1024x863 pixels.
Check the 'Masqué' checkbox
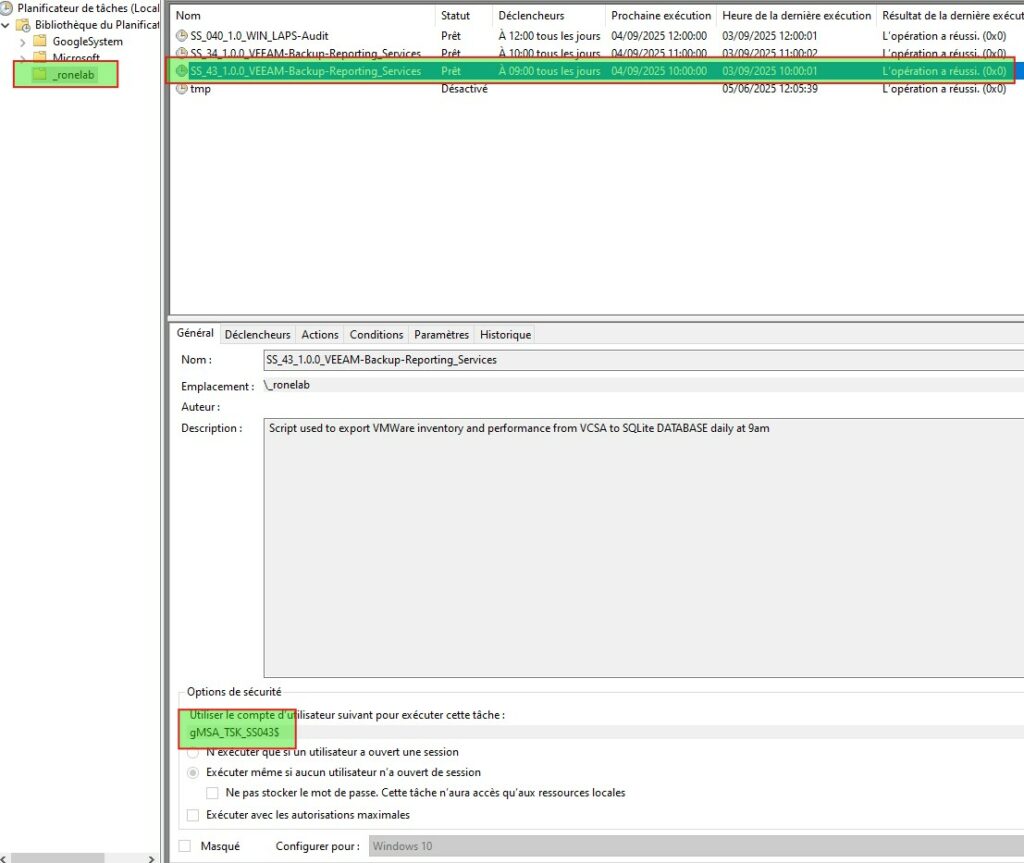(184, 846)
